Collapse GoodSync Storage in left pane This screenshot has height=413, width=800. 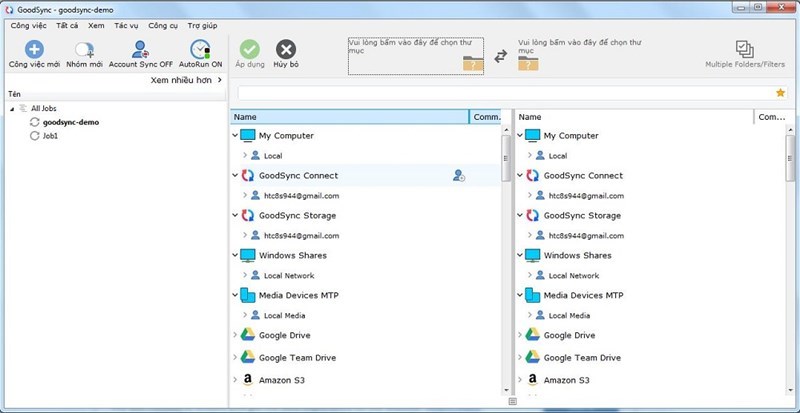235,215
